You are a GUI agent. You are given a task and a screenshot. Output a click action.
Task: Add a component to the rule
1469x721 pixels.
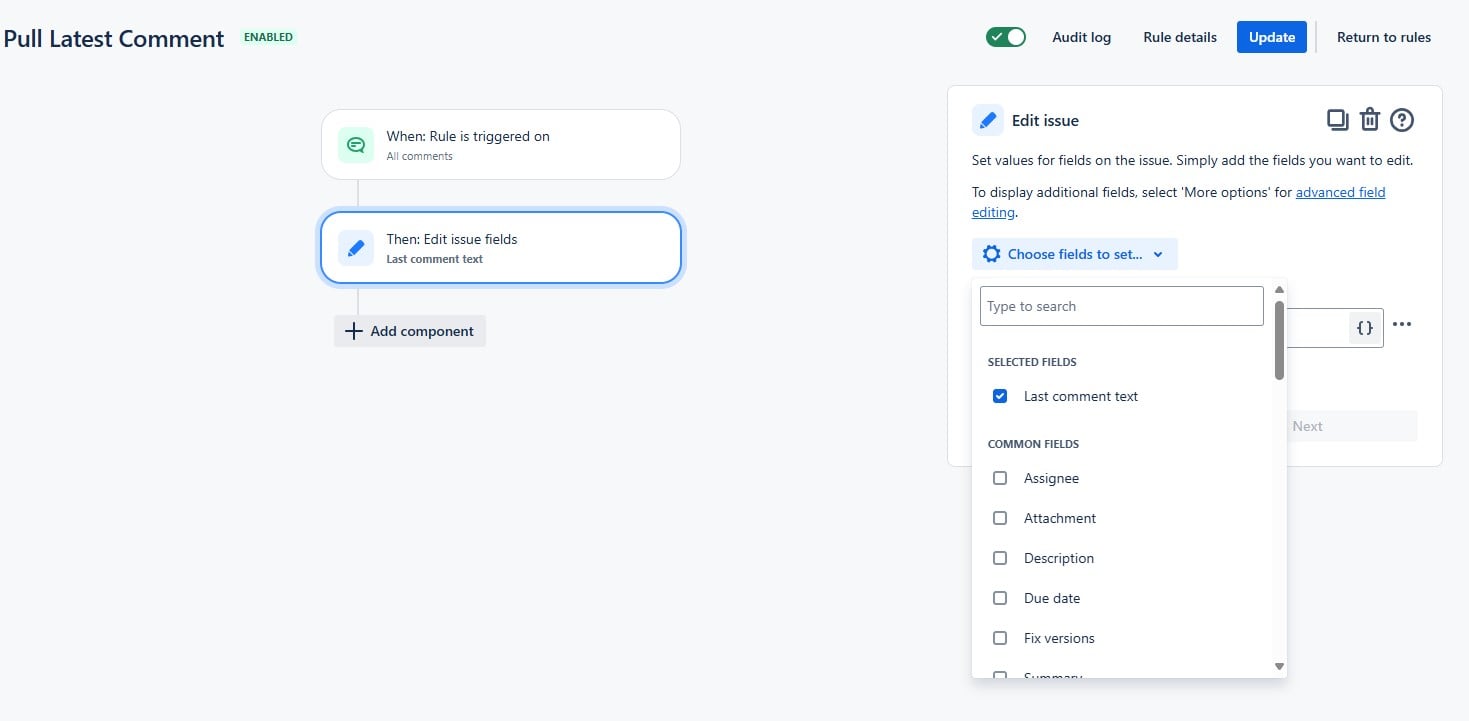pos(410,331)
